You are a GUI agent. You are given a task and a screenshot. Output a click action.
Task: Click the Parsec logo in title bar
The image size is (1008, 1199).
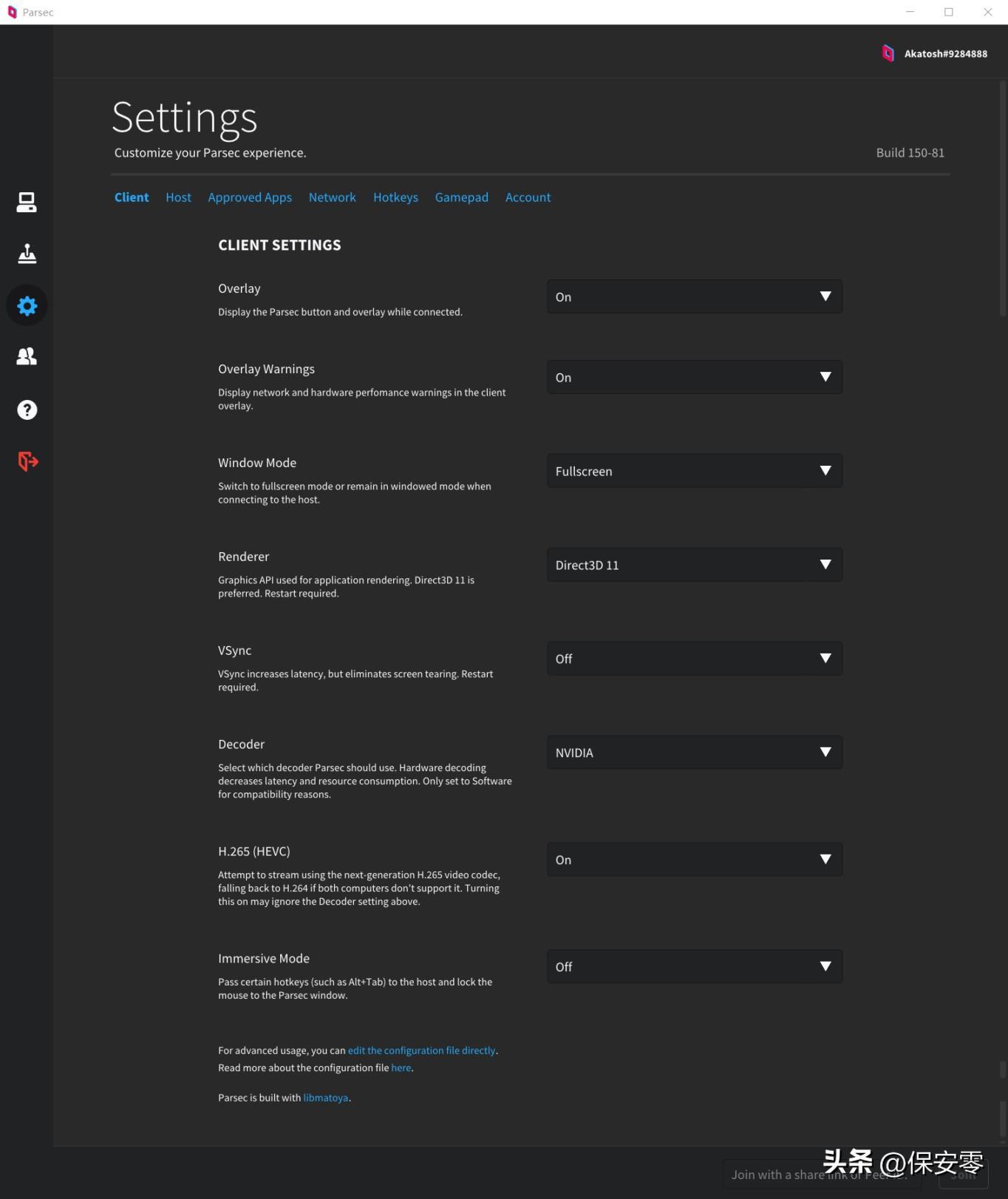[12, 12]
